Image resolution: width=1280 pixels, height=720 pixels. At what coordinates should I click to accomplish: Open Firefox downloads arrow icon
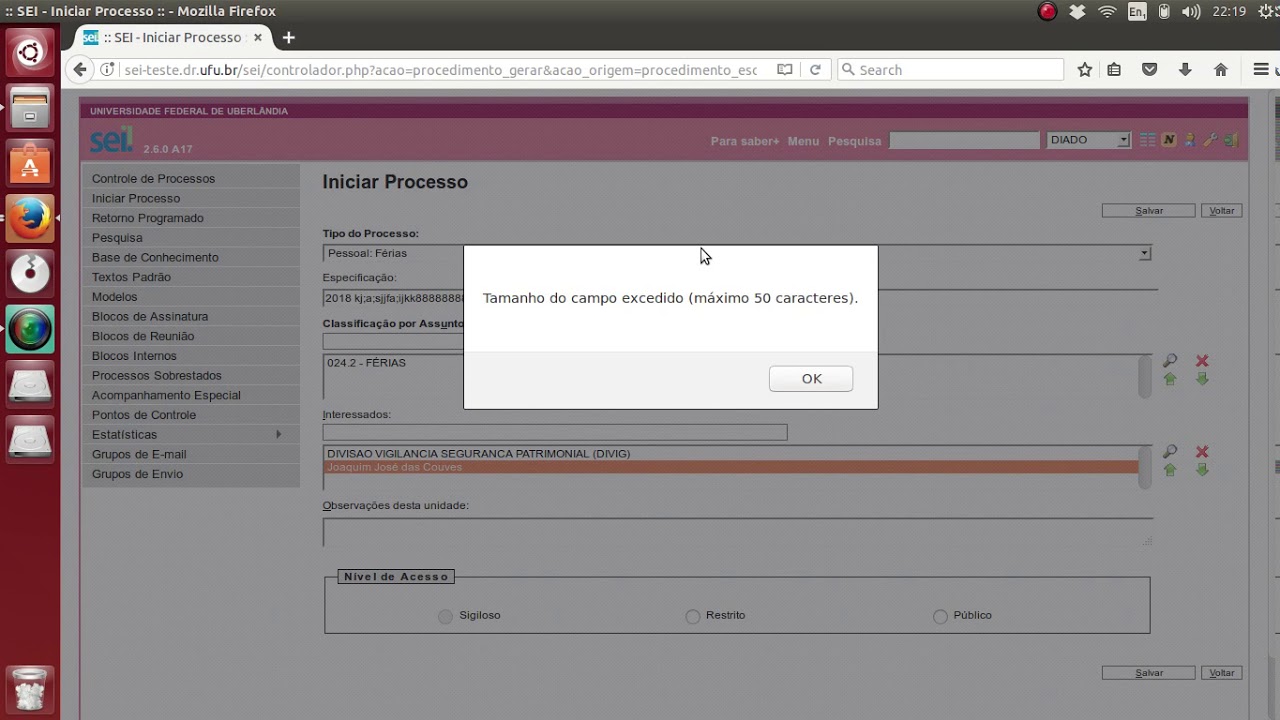[x=1185, y=70]
